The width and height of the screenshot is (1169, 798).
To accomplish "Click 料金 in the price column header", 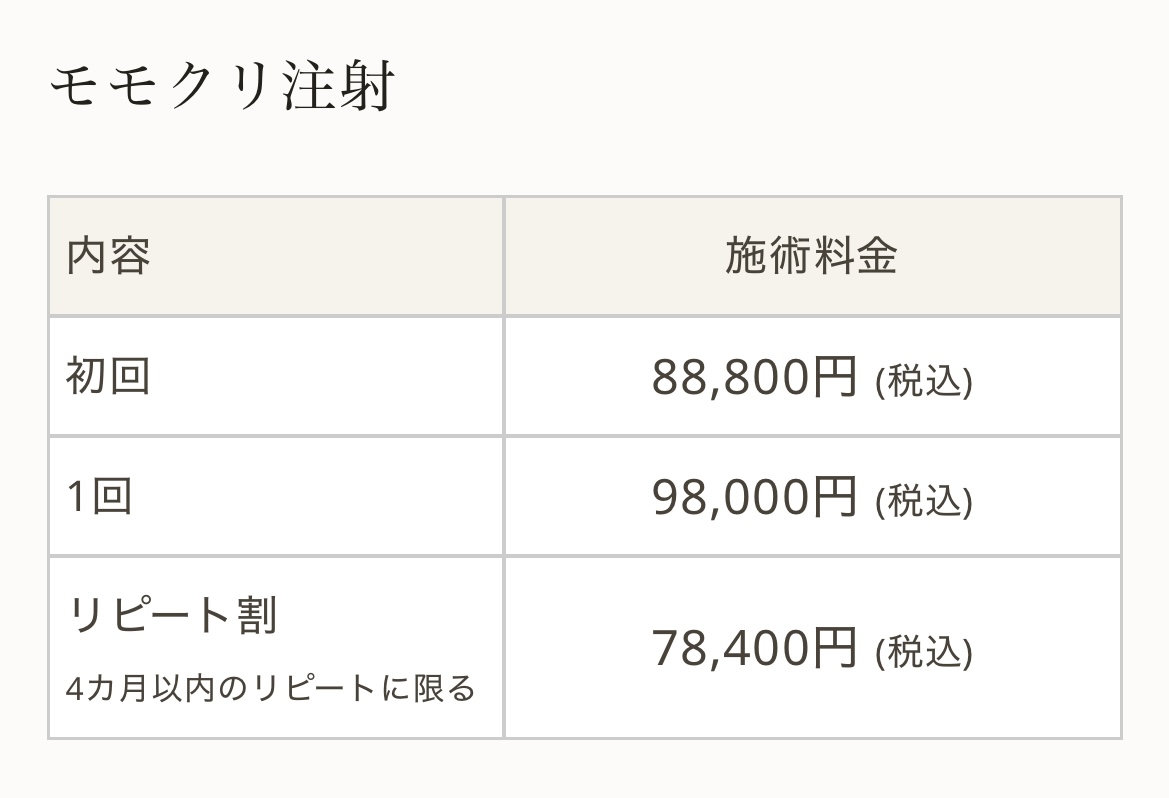I will pyautogui.click(x=855, y=256).
